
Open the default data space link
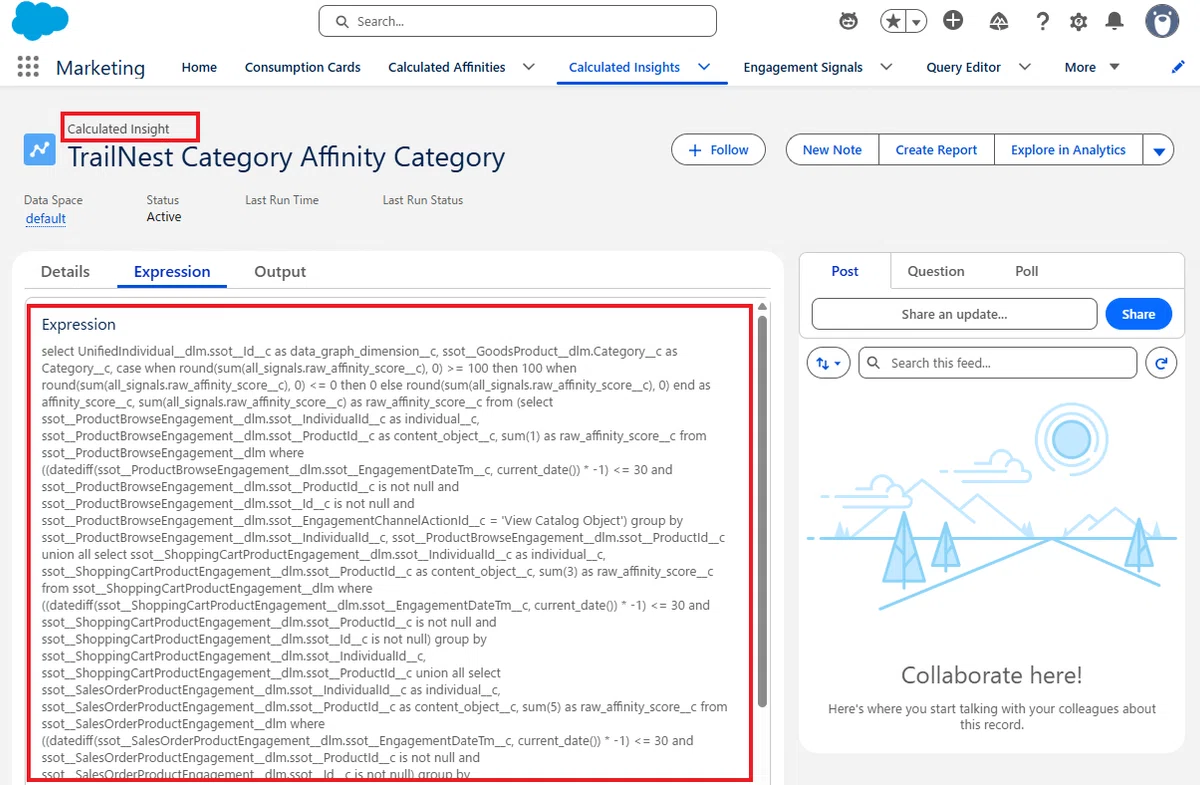[x=46, y=219]
